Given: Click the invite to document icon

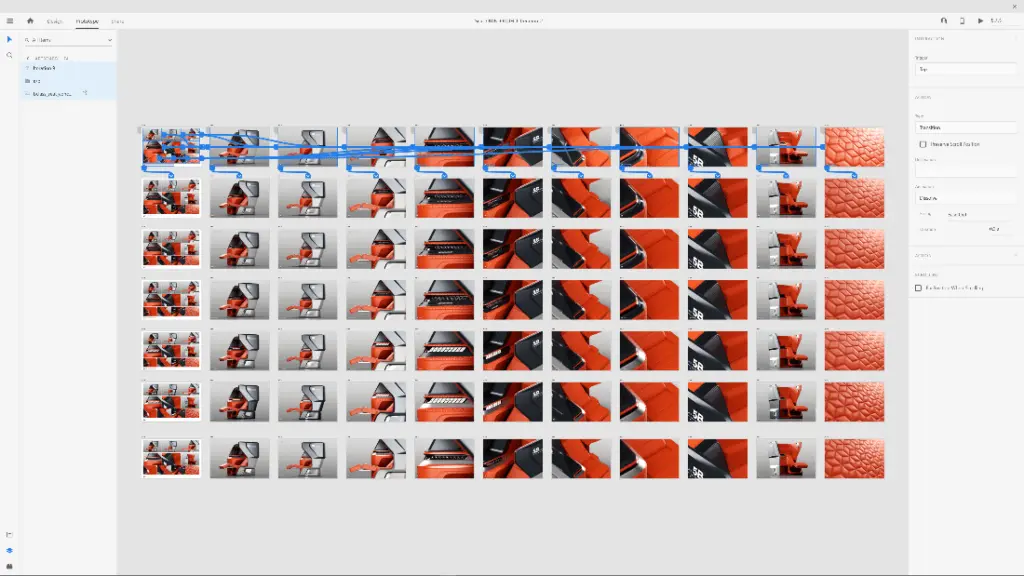Looking at the screenshot, I should (944, 21).
